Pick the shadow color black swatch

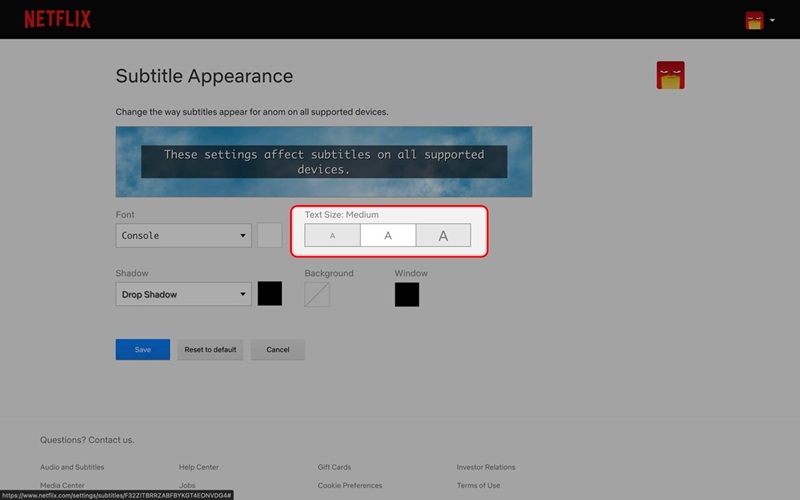[x=270, y=294]
